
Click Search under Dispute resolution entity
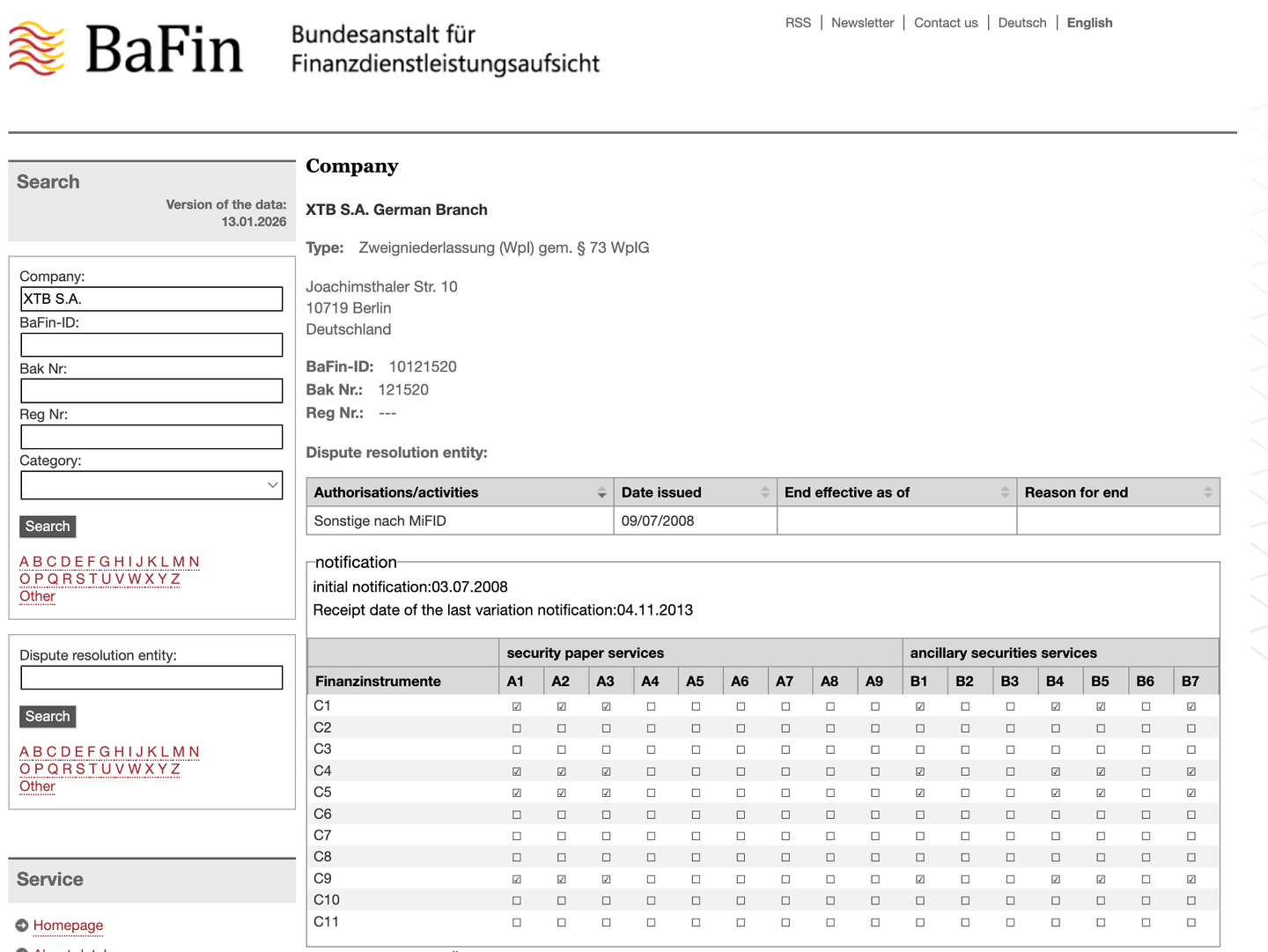[x=47, y=716]
